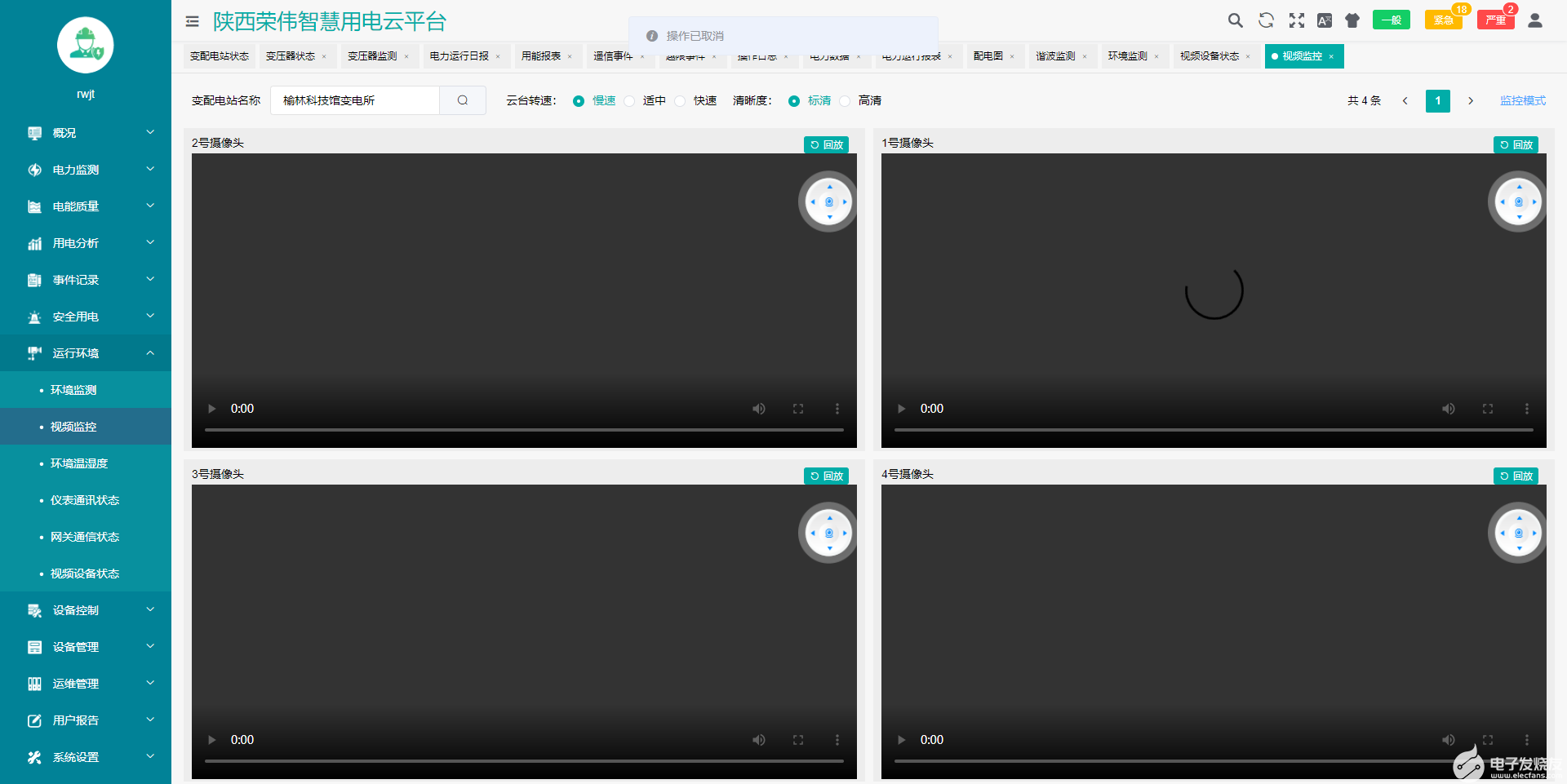Expand 电力监测 sidebar menu
This screenshot has height=784, width=1567.
86,170
